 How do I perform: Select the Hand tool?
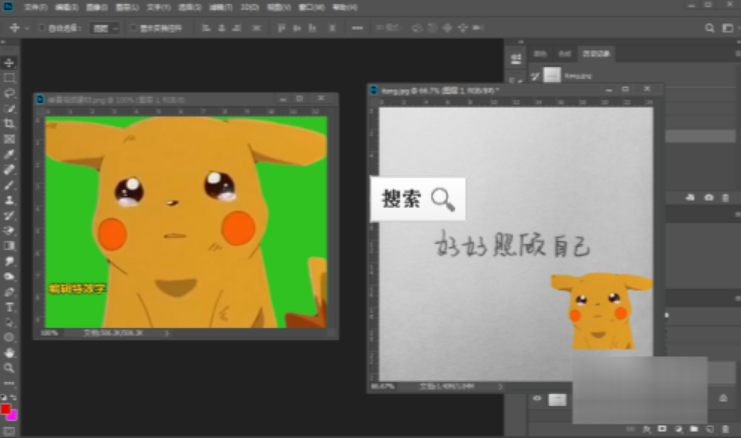pyautogui.click(x=10, y=353)
